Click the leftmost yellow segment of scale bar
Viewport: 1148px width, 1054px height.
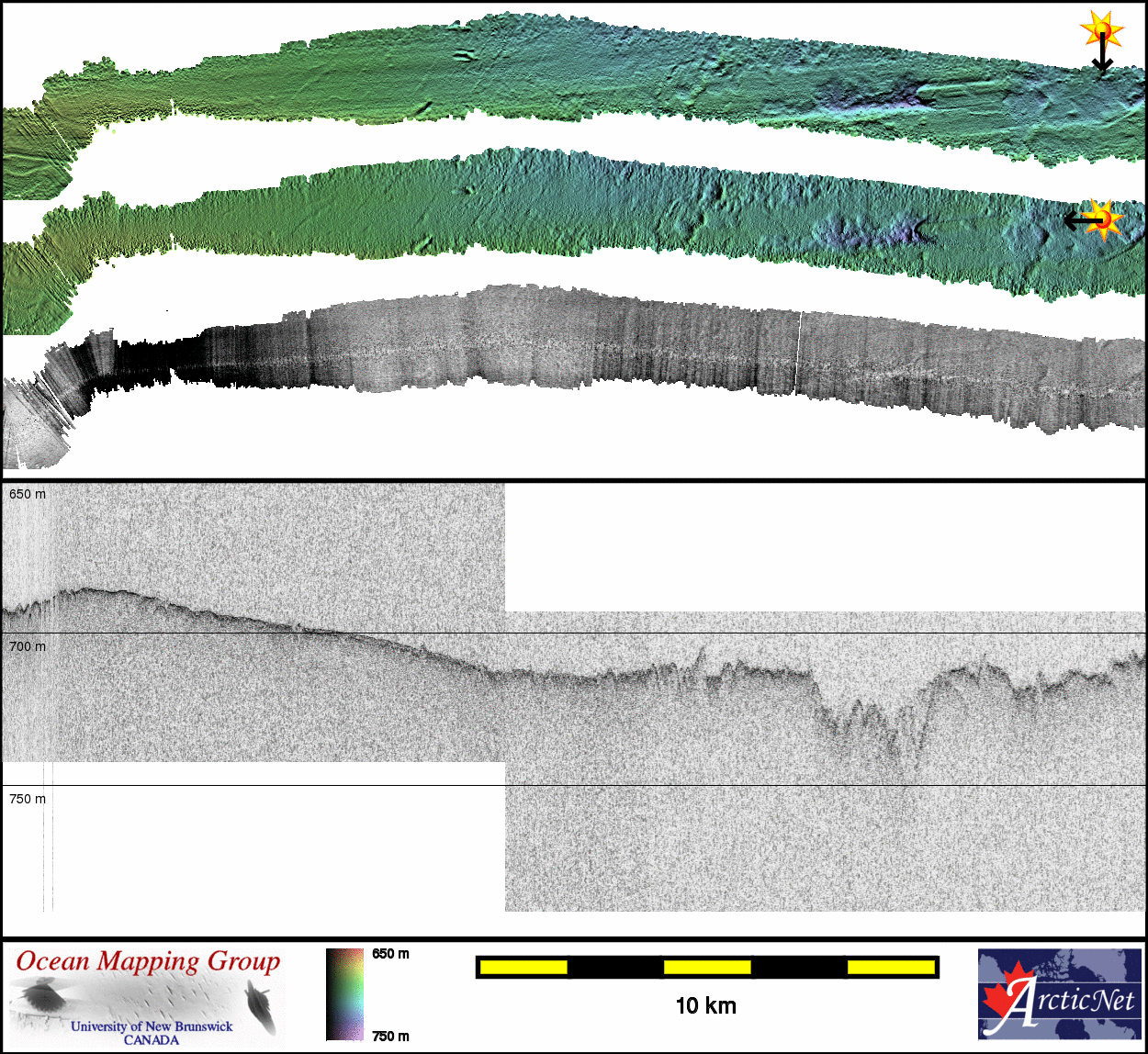click(x=523, y=967)
